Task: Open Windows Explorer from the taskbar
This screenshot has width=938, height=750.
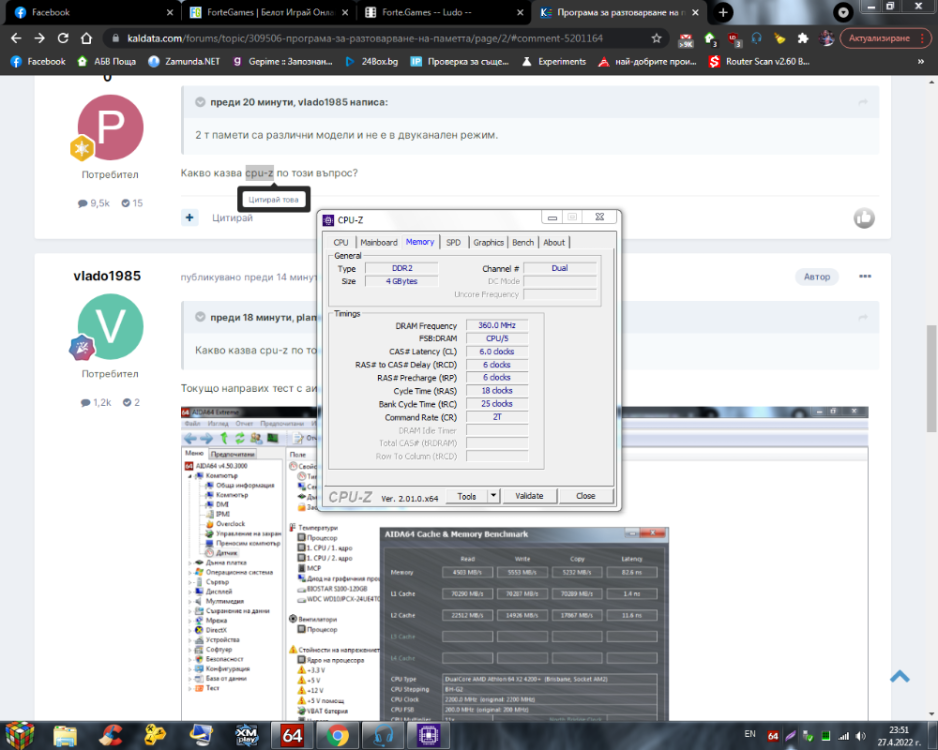Action: click(65, 735)
